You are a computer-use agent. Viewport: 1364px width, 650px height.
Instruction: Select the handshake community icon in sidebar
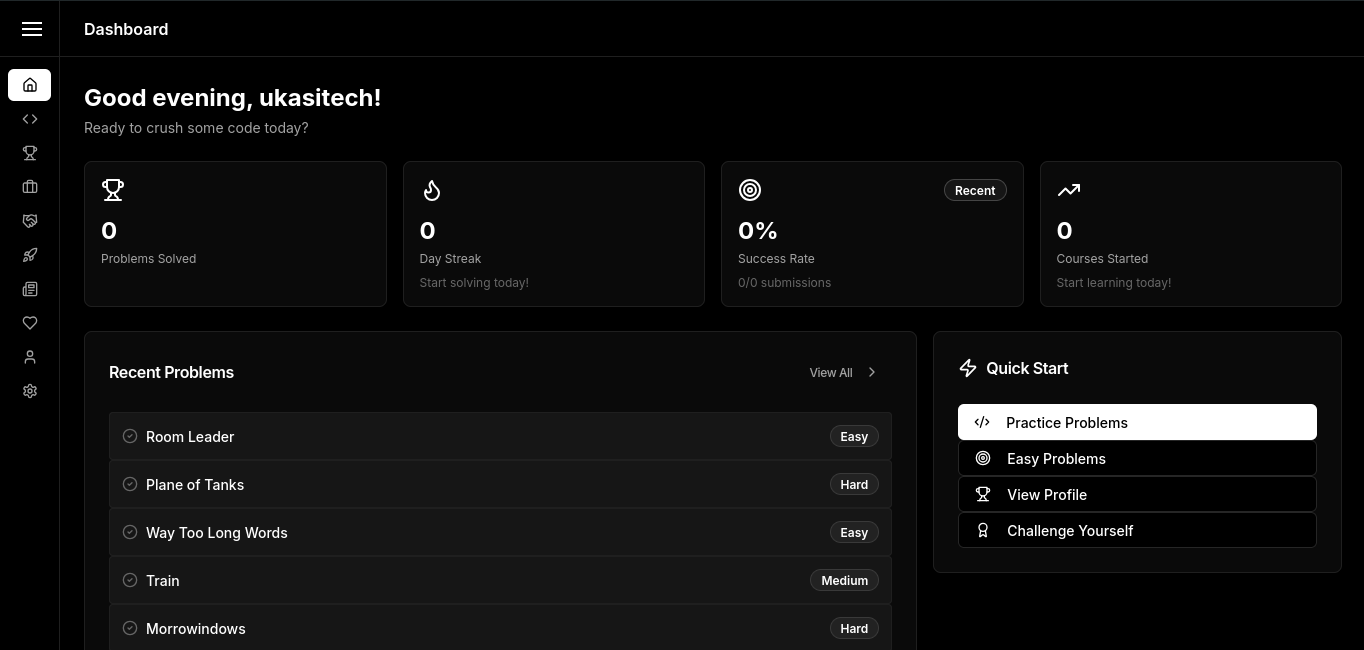click(x=30, y=221)
